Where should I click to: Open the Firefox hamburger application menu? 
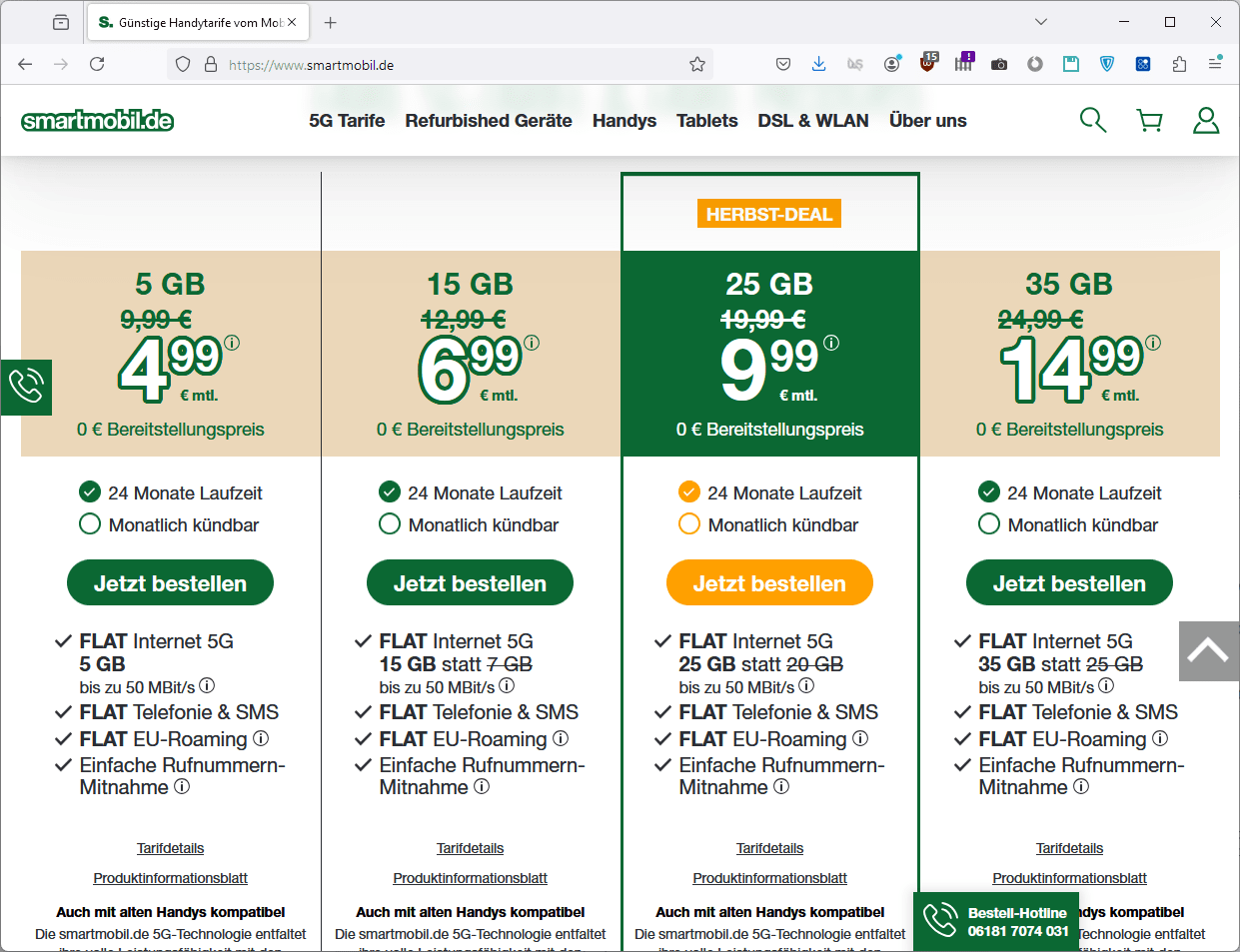pos(1215,64)
